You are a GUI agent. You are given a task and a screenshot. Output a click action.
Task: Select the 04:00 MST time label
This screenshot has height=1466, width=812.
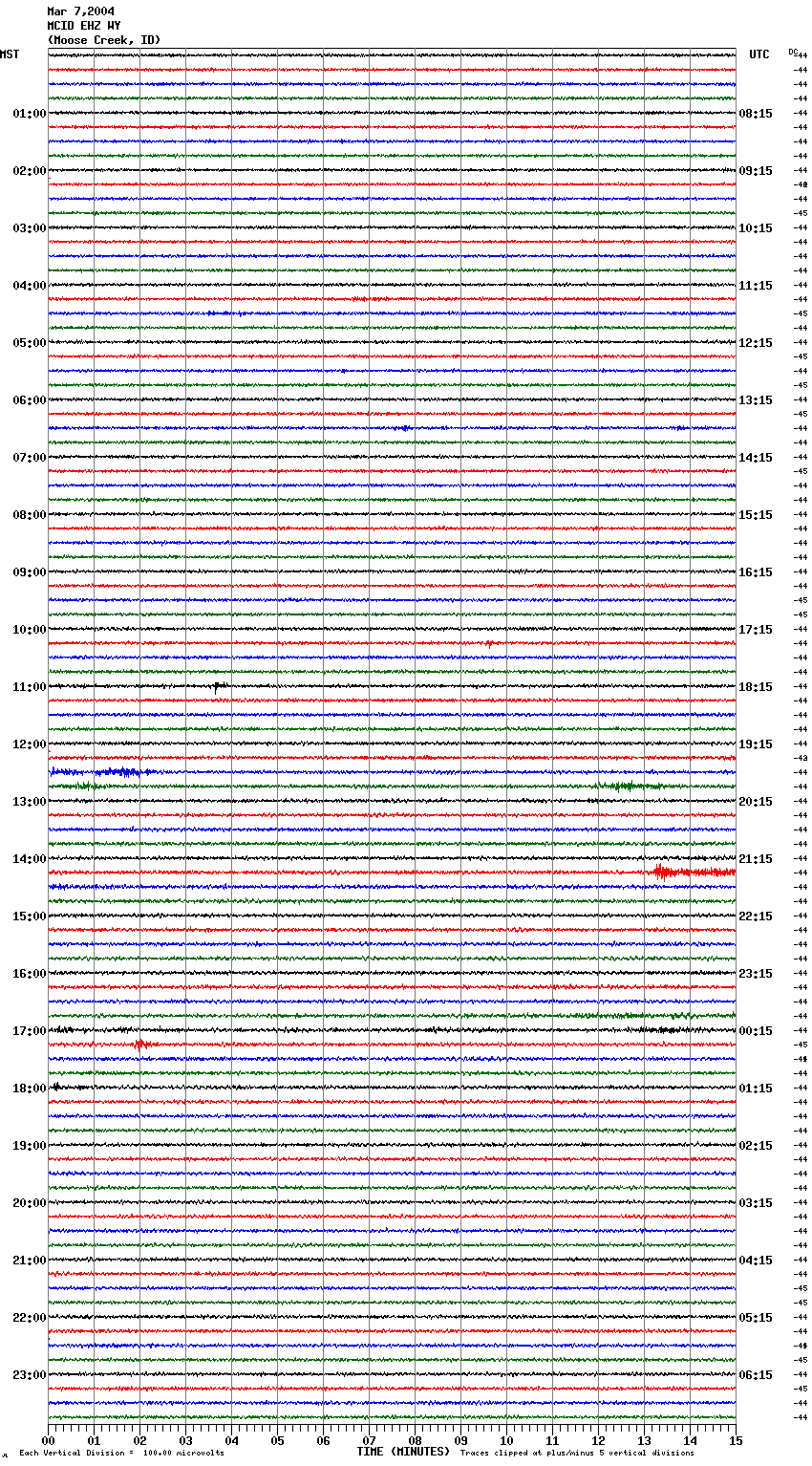click(30, 286)
